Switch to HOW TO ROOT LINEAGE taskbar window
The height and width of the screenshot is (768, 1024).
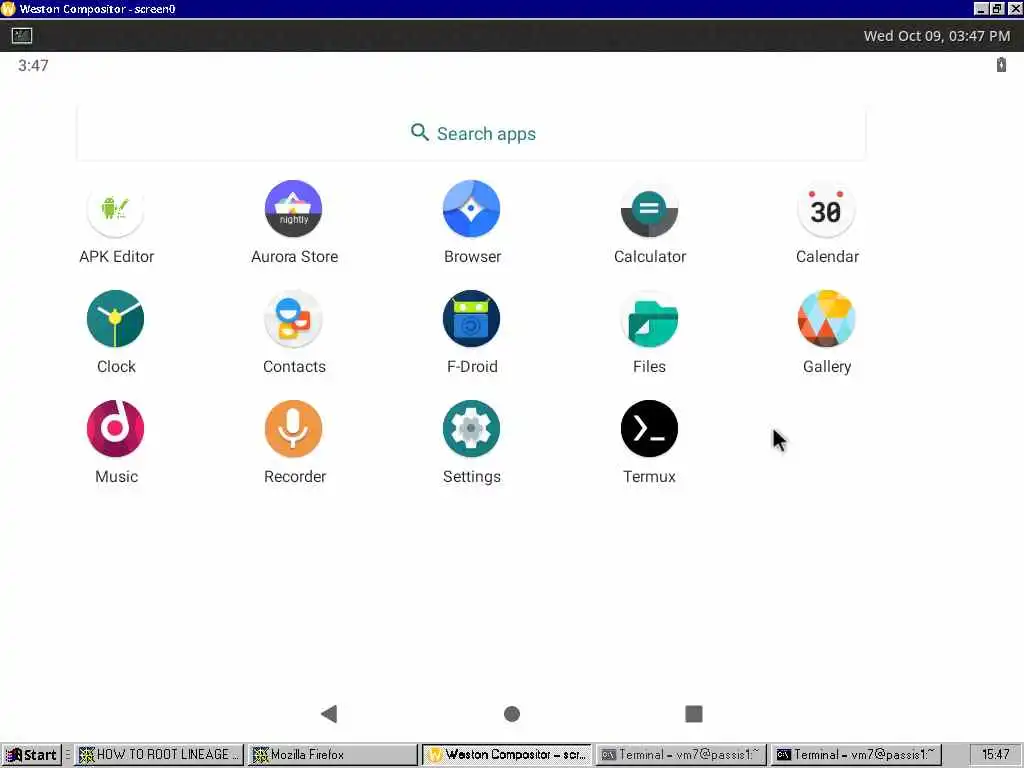point(159,755)
